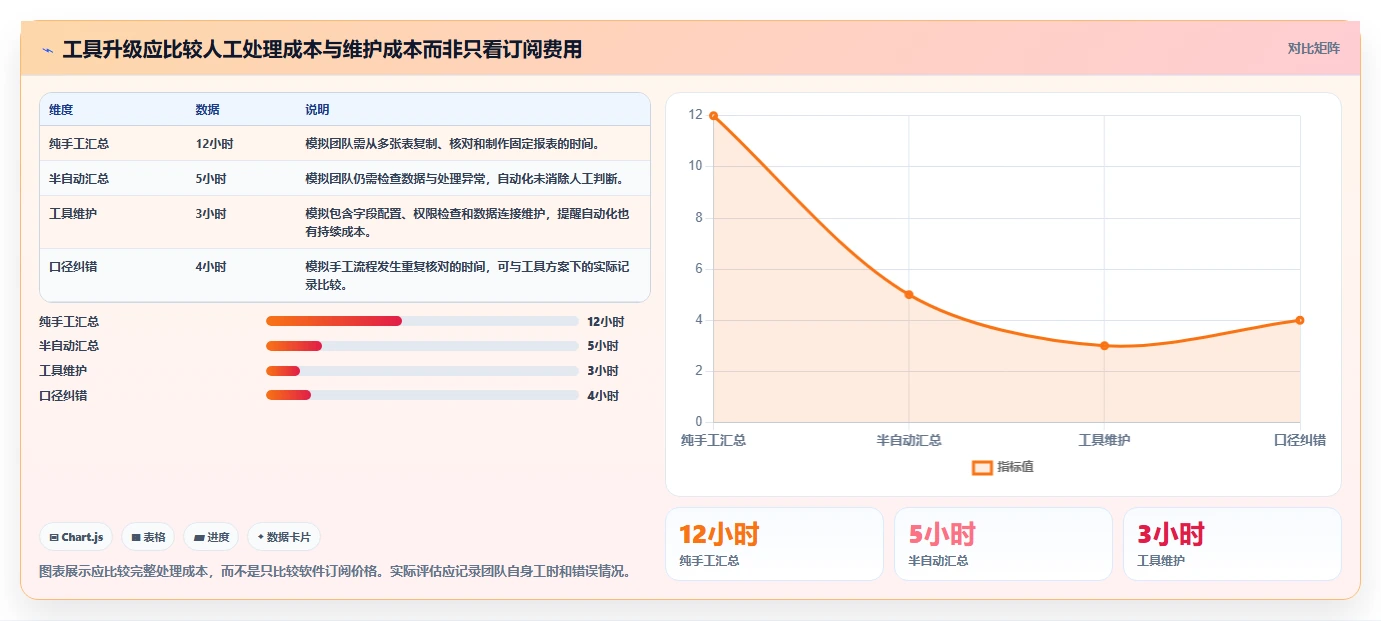Click the 口径纠错 progress bar
This screenshot has width=1381, height=621.
(422, 395)
